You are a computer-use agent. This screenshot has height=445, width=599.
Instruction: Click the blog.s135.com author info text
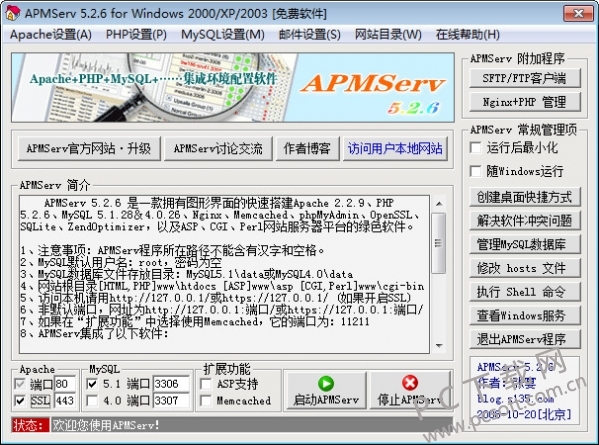click(515, 398)
